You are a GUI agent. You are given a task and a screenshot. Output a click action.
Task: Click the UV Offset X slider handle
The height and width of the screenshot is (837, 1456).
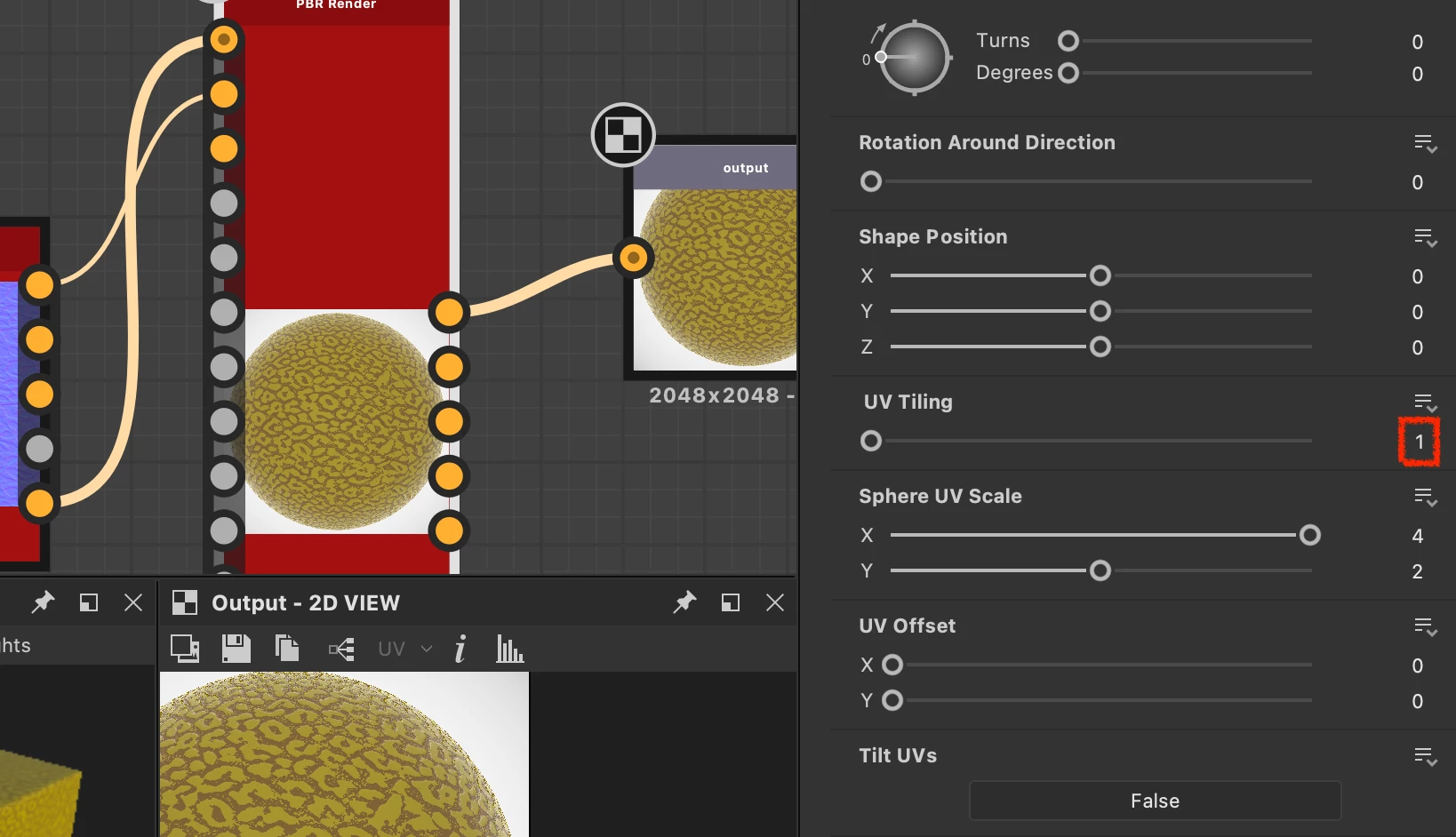pos(892,665)
